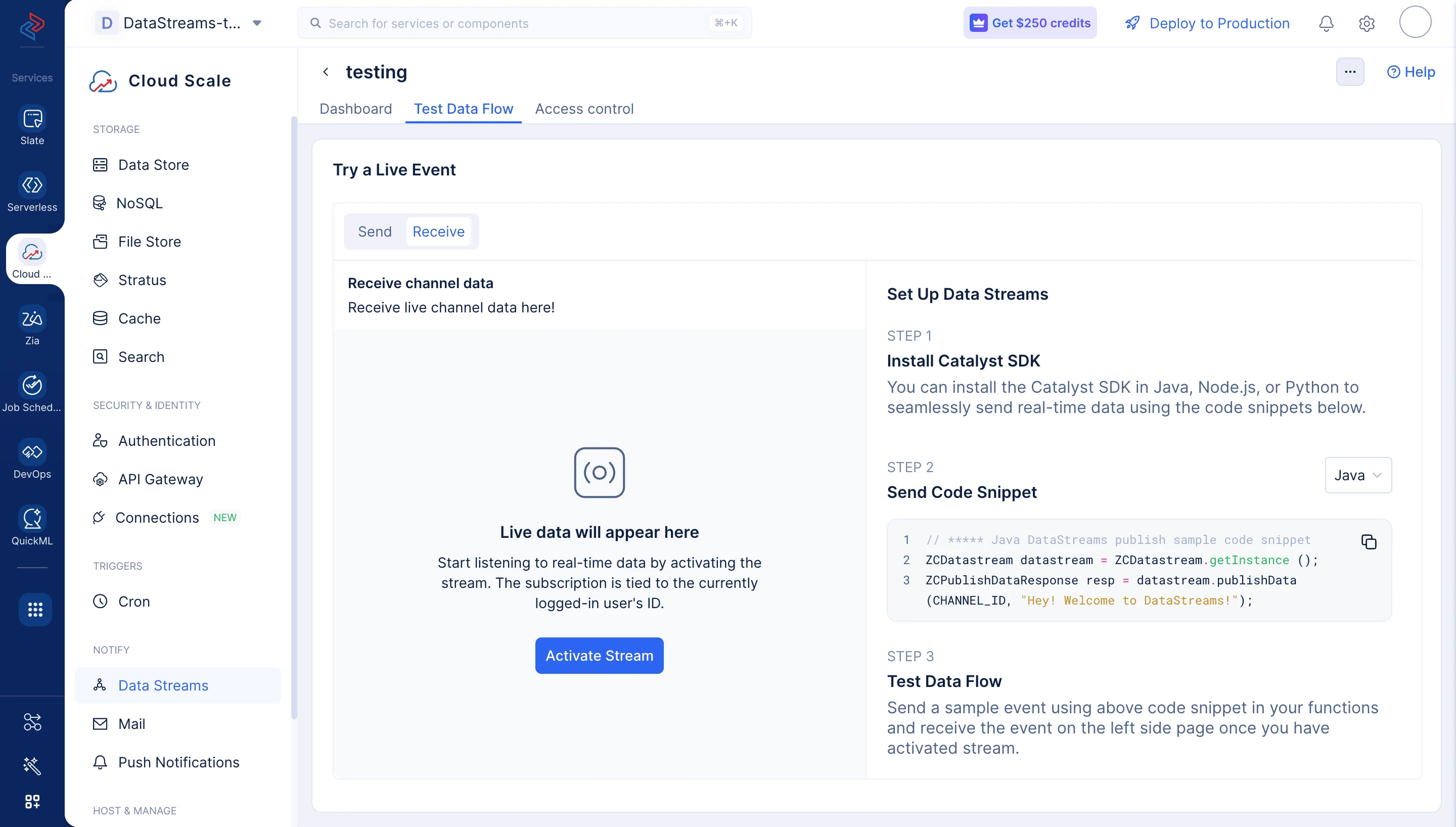Screen dimensions: 1456x827
Task: Open the more options ellipsis button
Action: pyautogui.click(x=1350, y=72)
